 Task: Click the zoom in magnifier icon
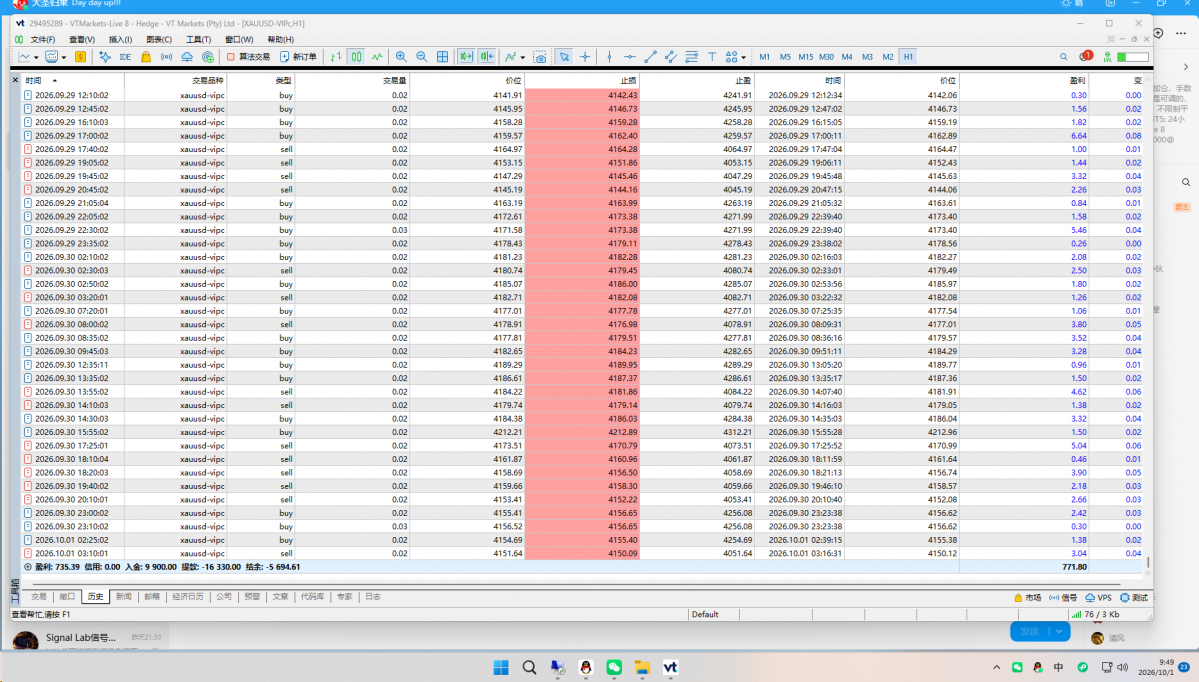(x=401, y=57)
